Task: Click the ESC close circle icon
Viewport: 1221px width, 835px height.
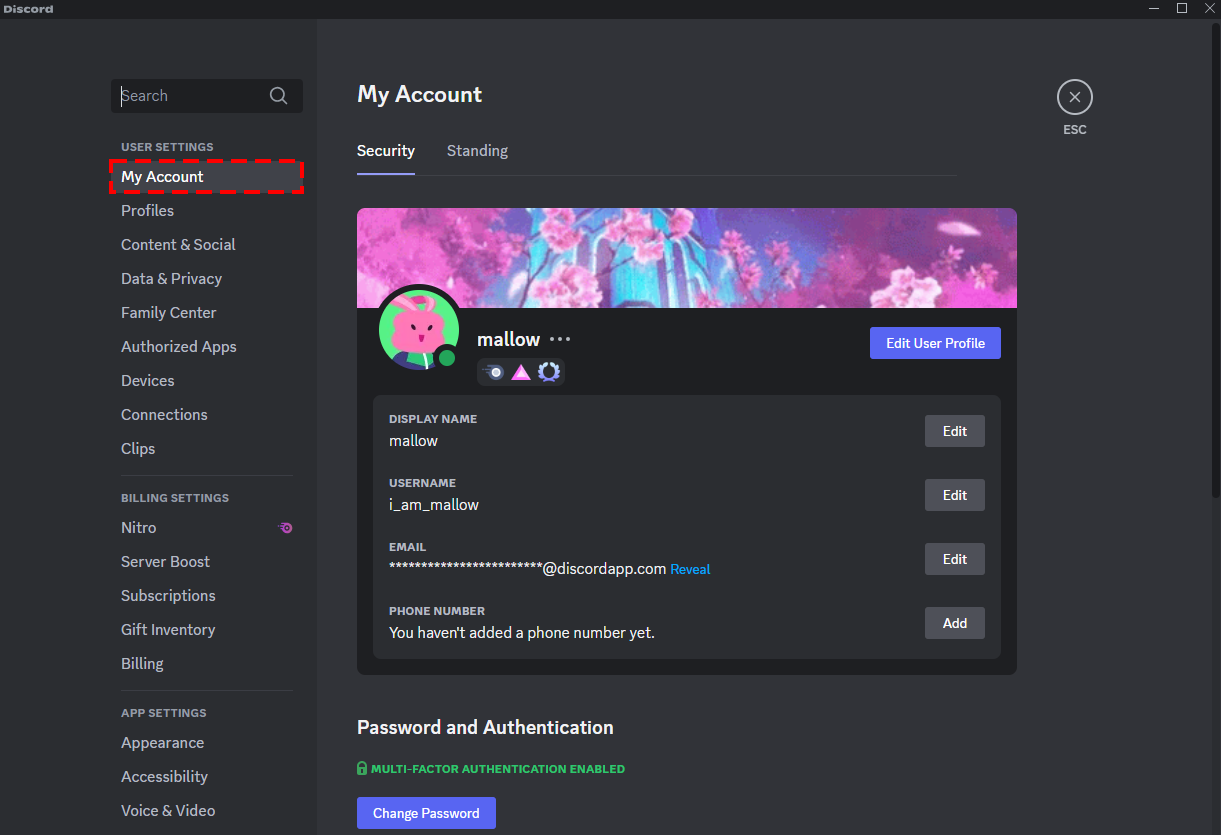Action: coord(1074,96)
